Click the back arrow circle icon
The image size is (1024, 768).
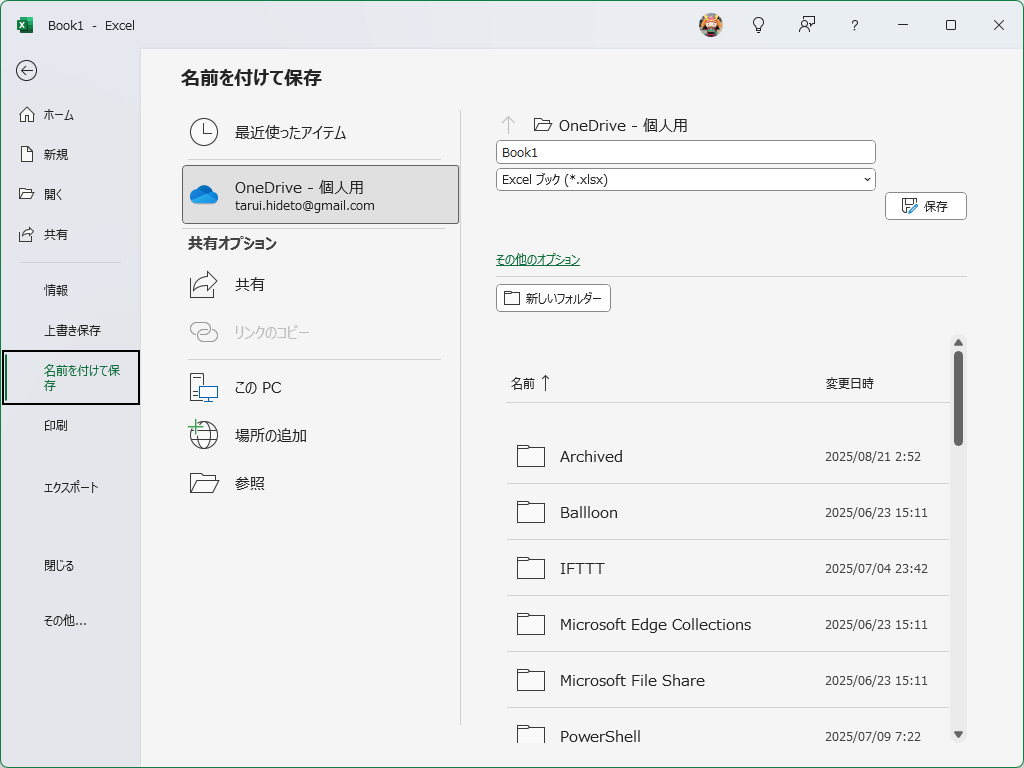(x=27, y=70)
